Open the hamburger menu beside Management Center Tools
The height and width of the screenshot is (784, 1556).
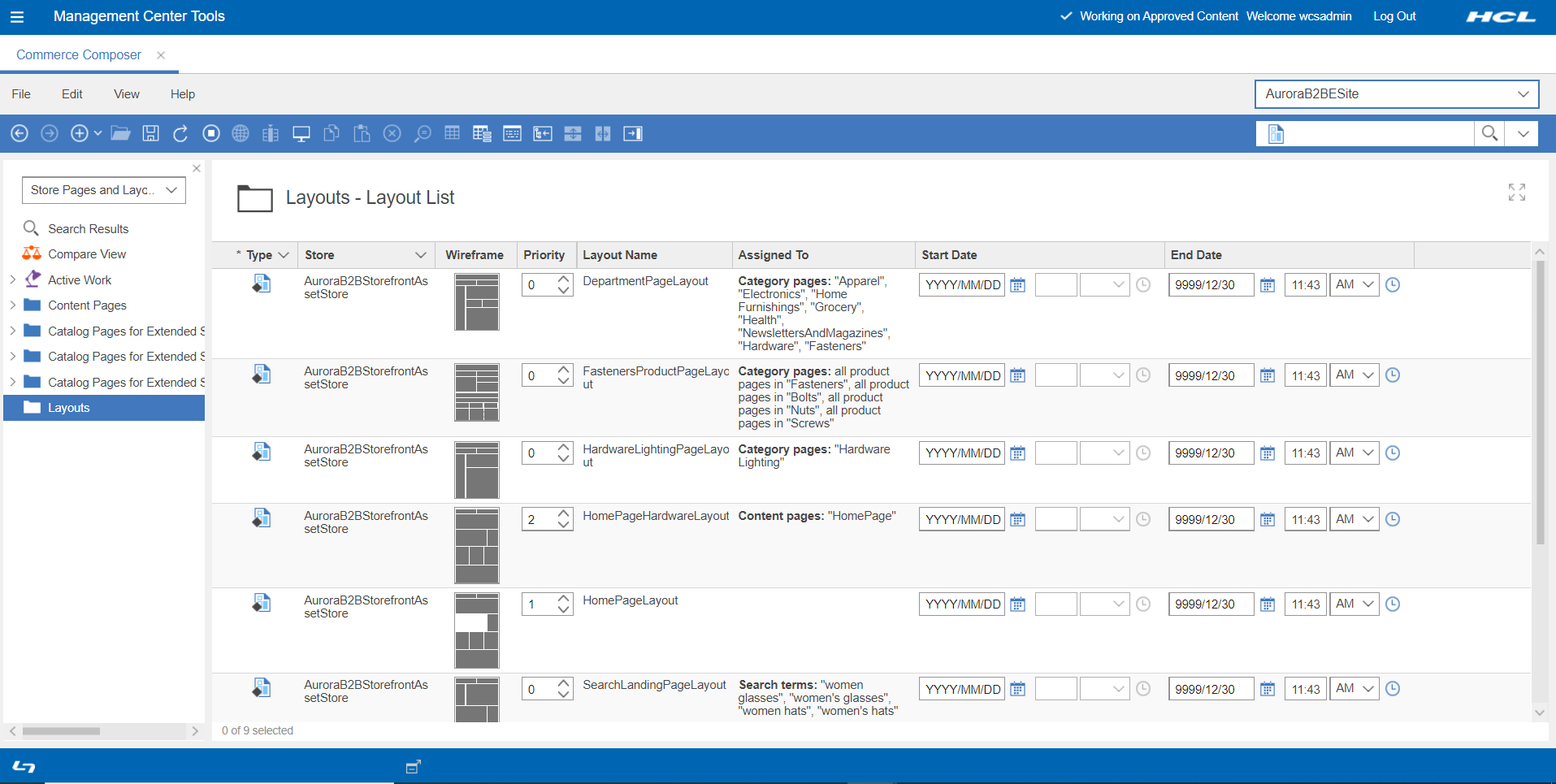click(17, 16)
